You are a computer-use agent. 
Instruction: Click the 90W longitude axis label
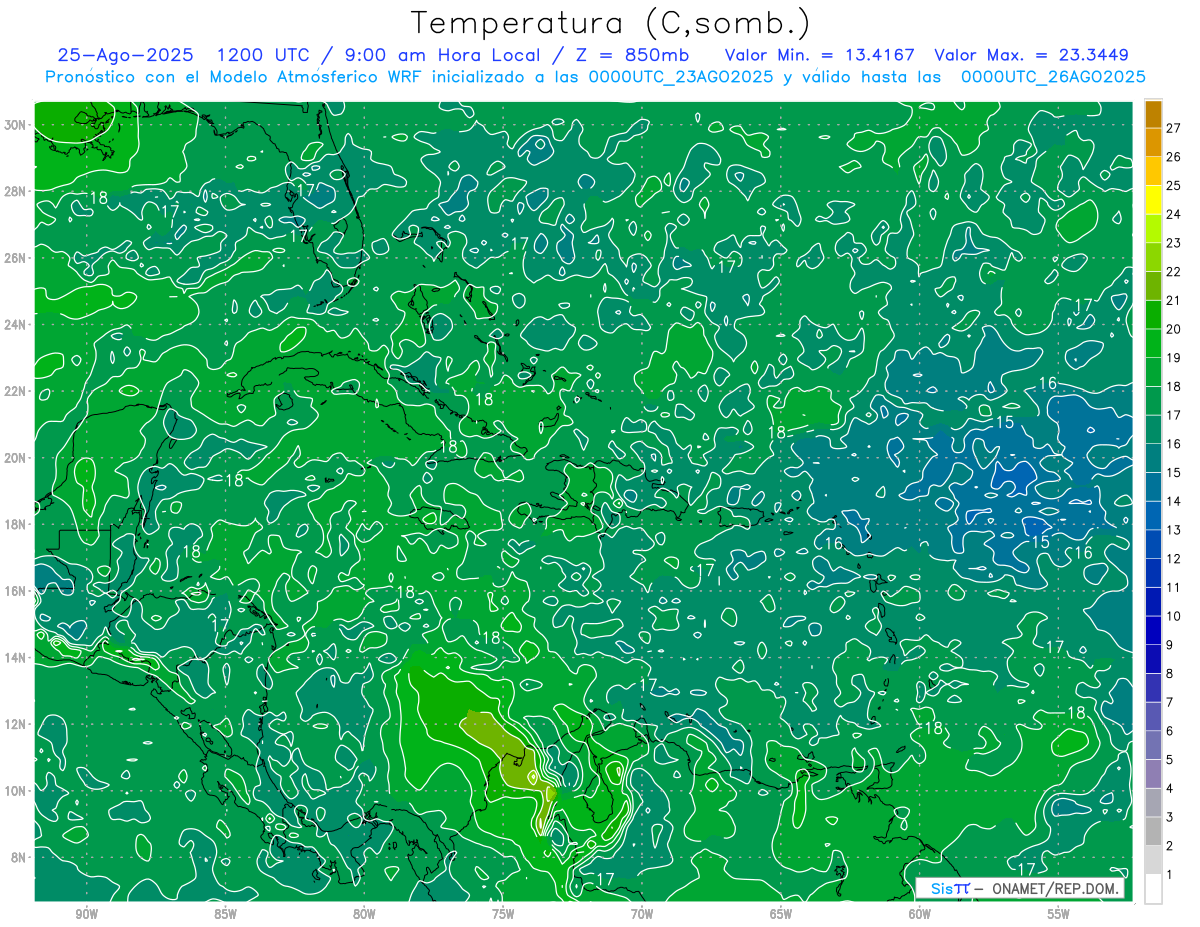tap(87, 915)
